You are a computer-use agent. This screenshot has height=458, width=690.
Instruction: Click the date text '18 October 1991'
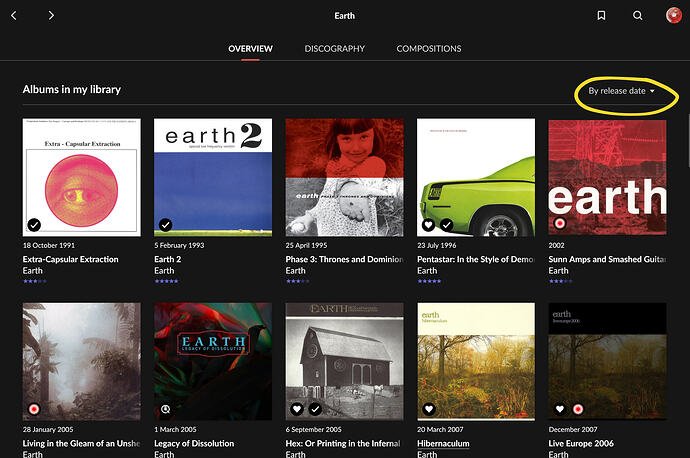tap(49, 245)
